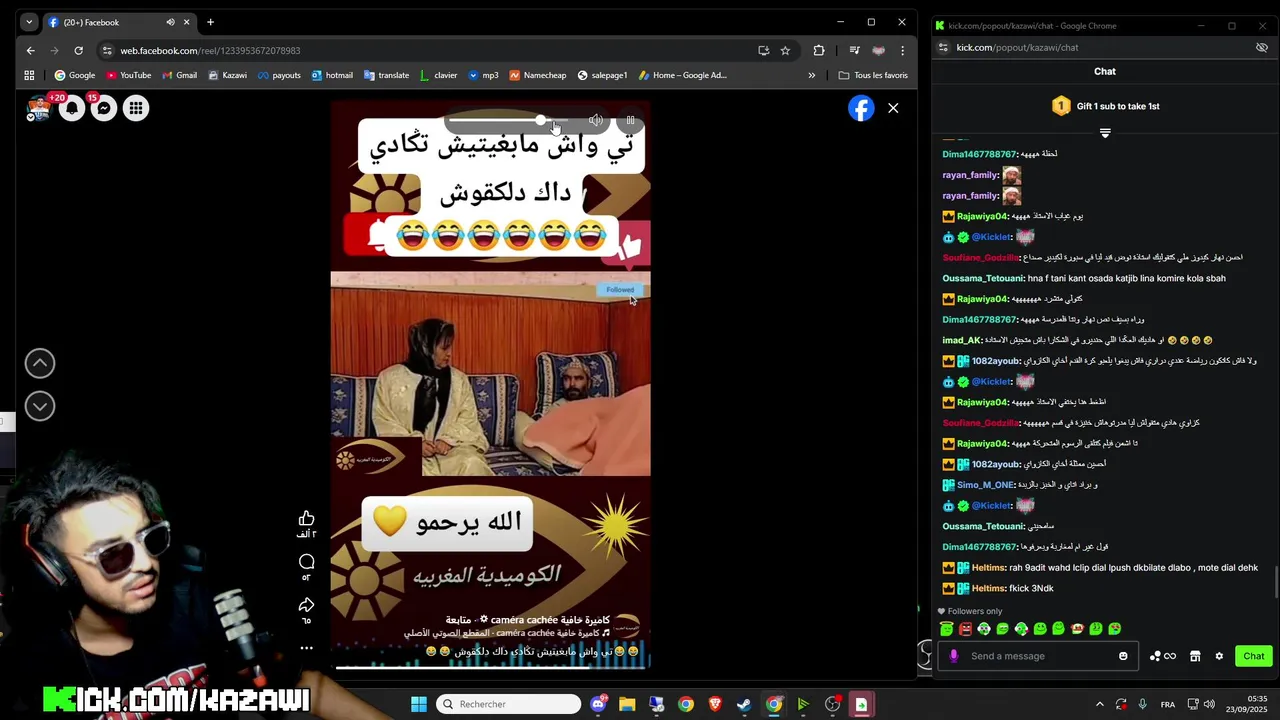
Task: Like the reel with thumbs-up icon
Action: coord(306,518)
